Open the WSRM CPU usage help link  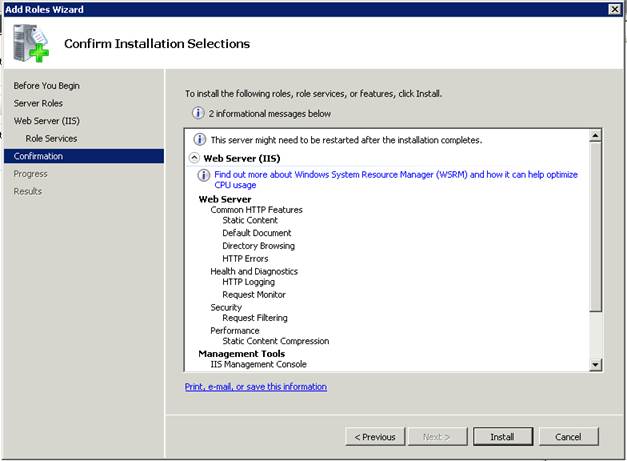pyautogui.click(x=395, y=180)
